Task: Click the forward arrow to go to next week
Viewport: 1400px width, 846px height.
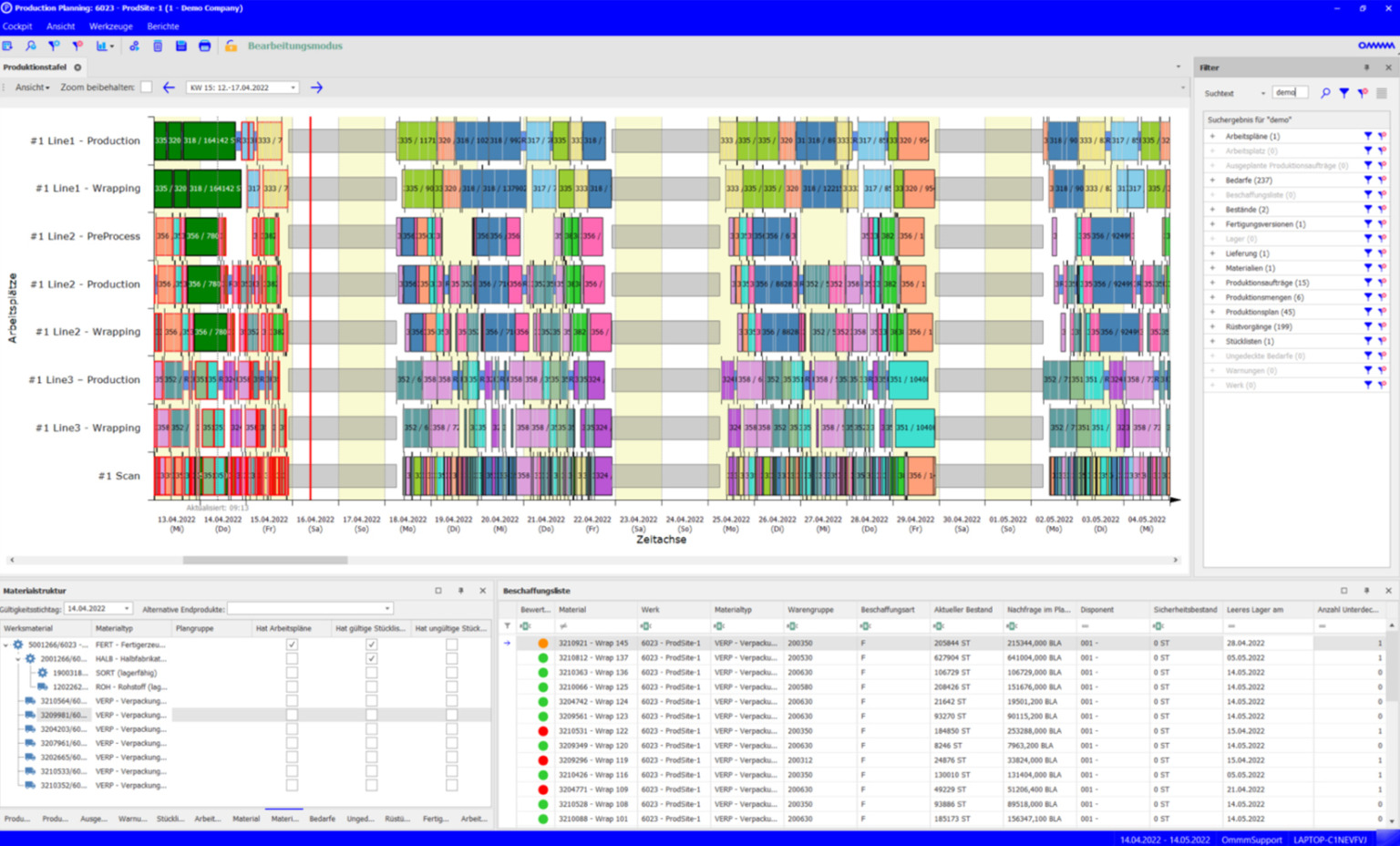Action: click(316, 87)
